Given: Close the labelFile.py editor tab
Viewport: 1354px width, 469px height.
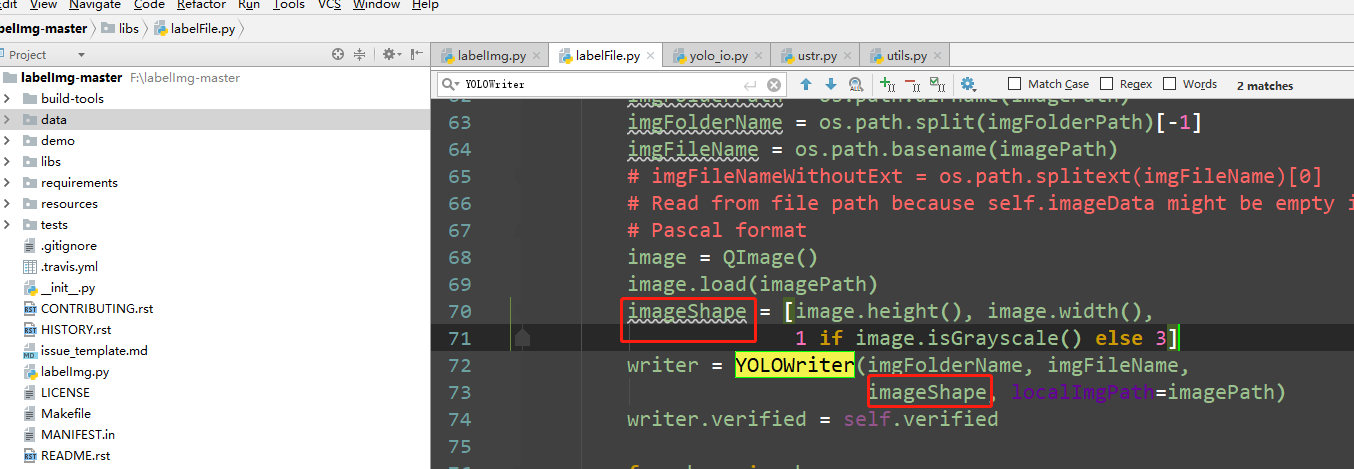Looking at the screenshot, I should click(x=651, y=57).
